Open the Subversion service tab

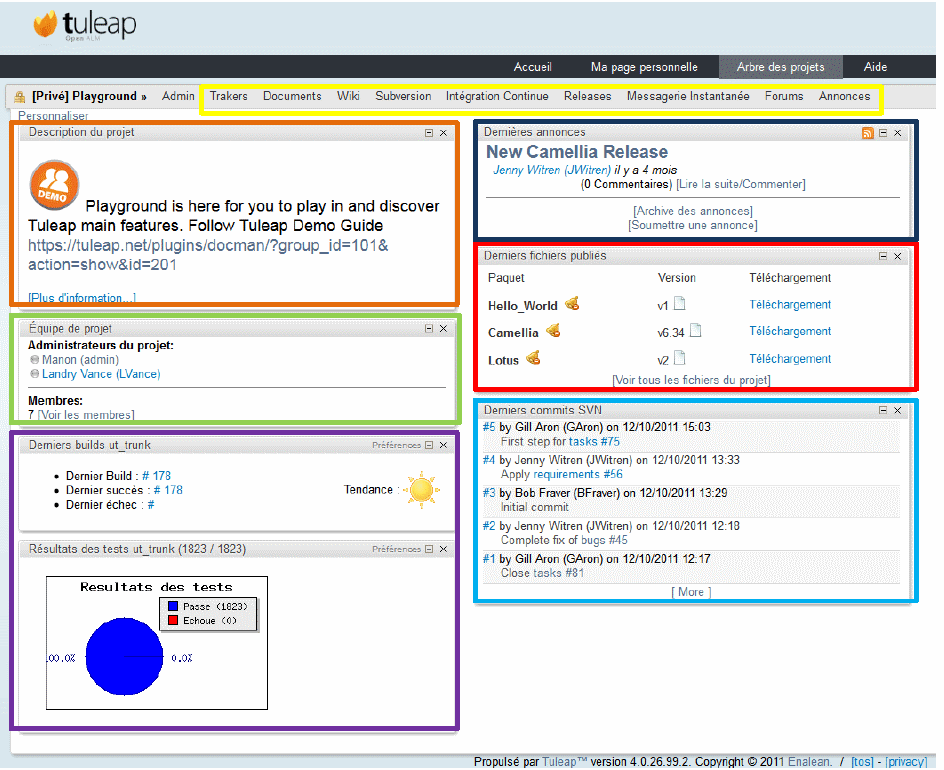(x=403, y=96)
